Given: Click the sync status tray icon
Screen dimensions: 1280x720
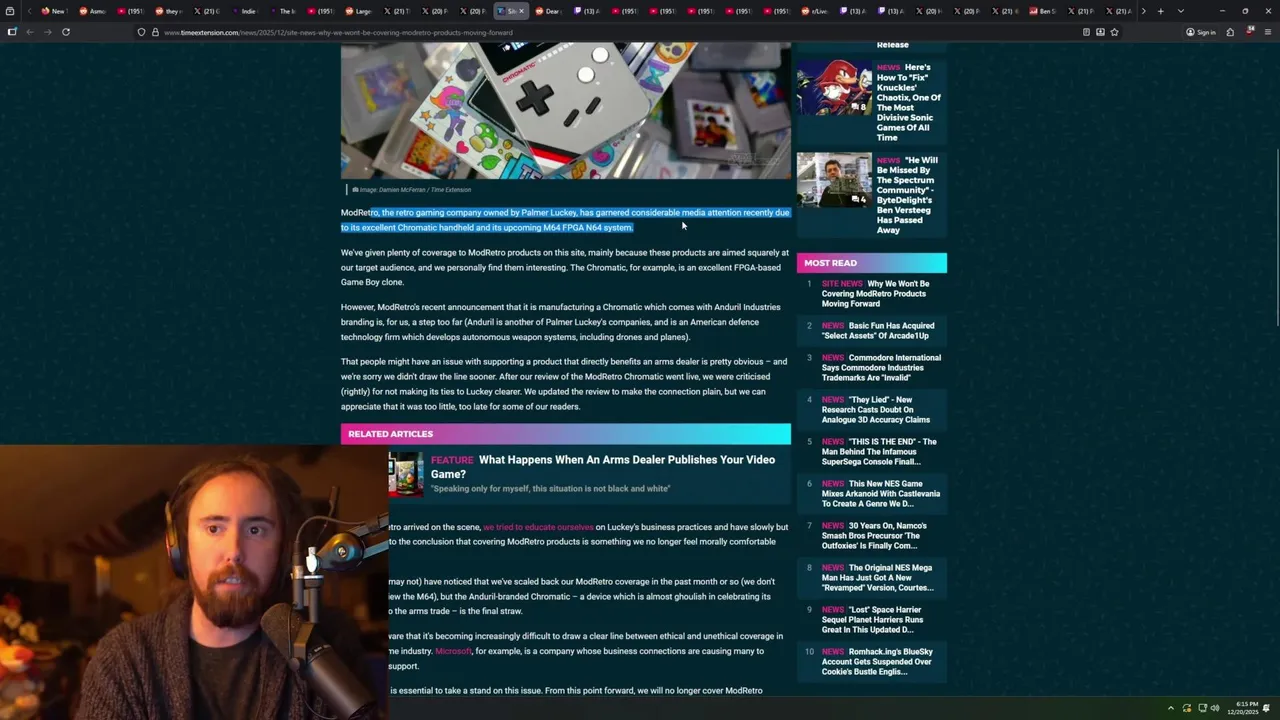Looking at the screenshot, I should click(1187, 708).
